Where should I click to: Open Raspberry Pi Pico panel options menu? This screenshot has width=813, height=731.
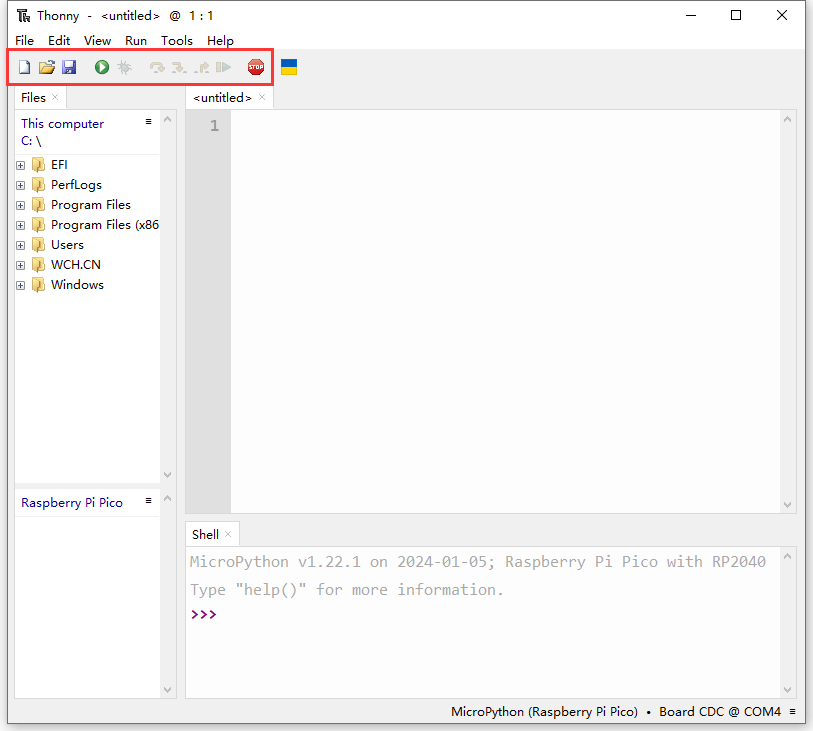(148, 501)
